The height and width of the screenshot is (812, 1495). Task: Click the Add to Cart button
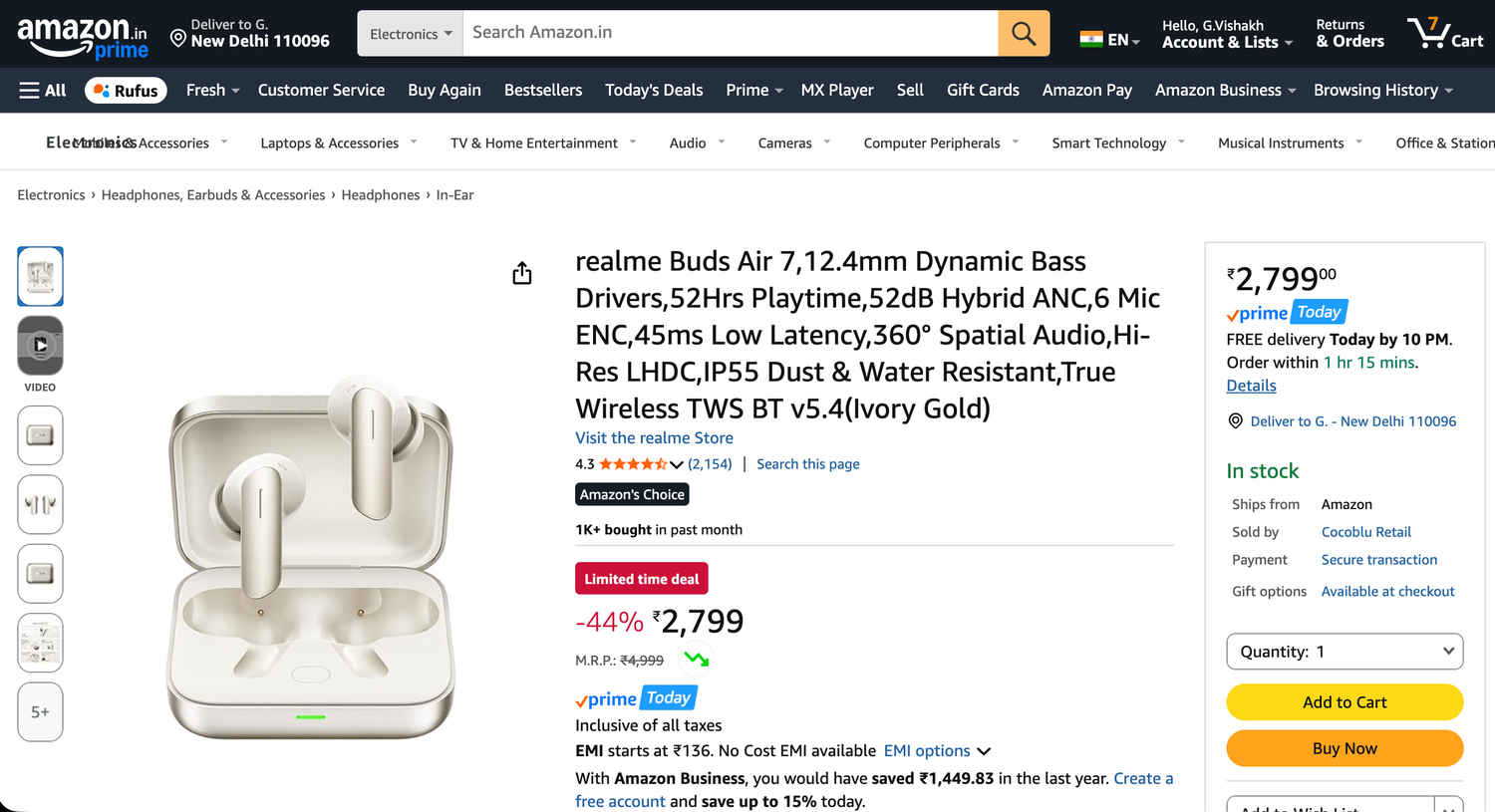(1345, 702)
